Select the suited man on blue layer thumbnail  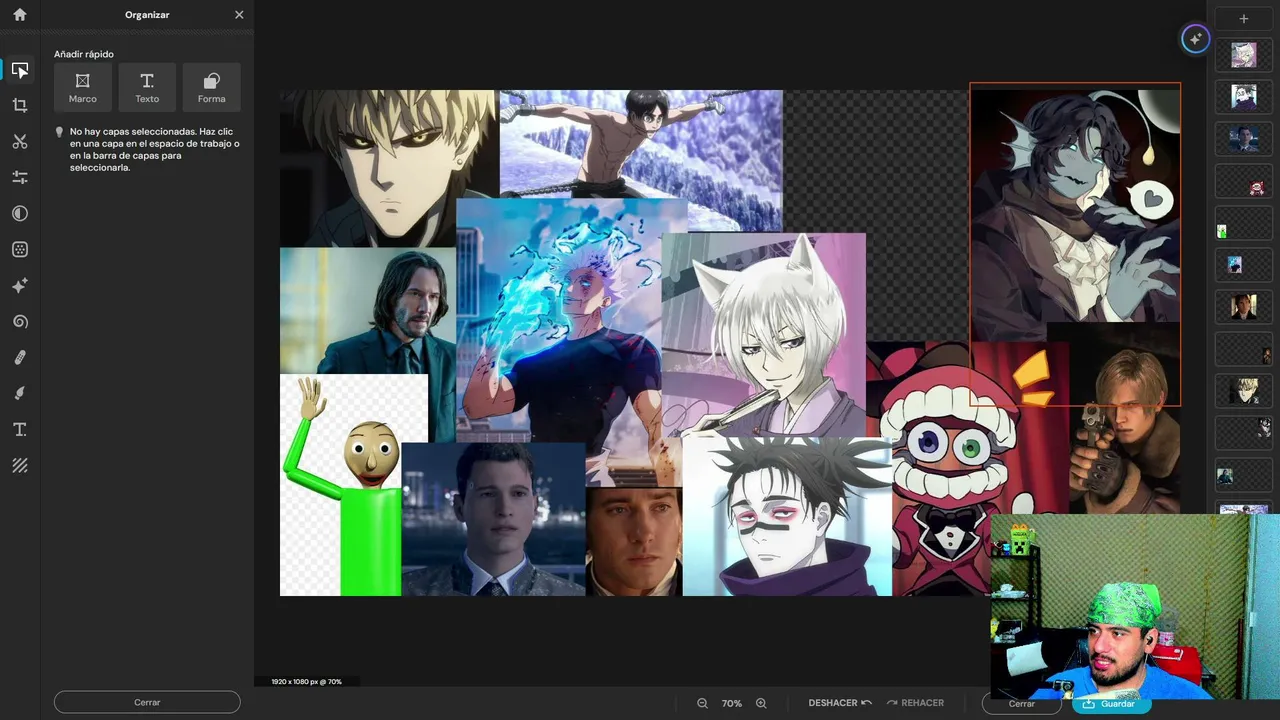(x=1244, y=139)
